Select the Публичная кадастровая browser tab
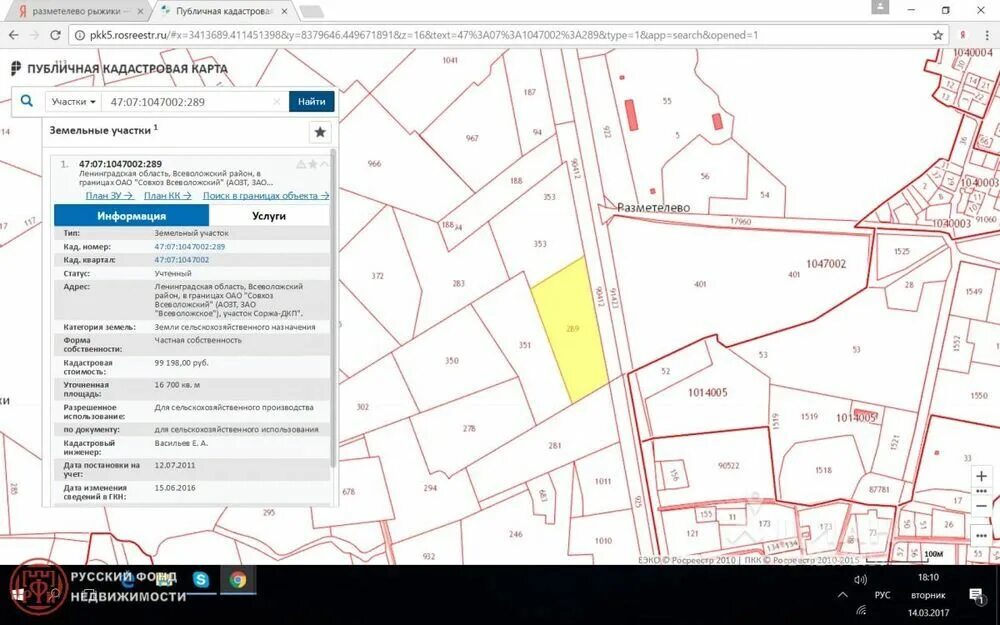 [224, 11]
